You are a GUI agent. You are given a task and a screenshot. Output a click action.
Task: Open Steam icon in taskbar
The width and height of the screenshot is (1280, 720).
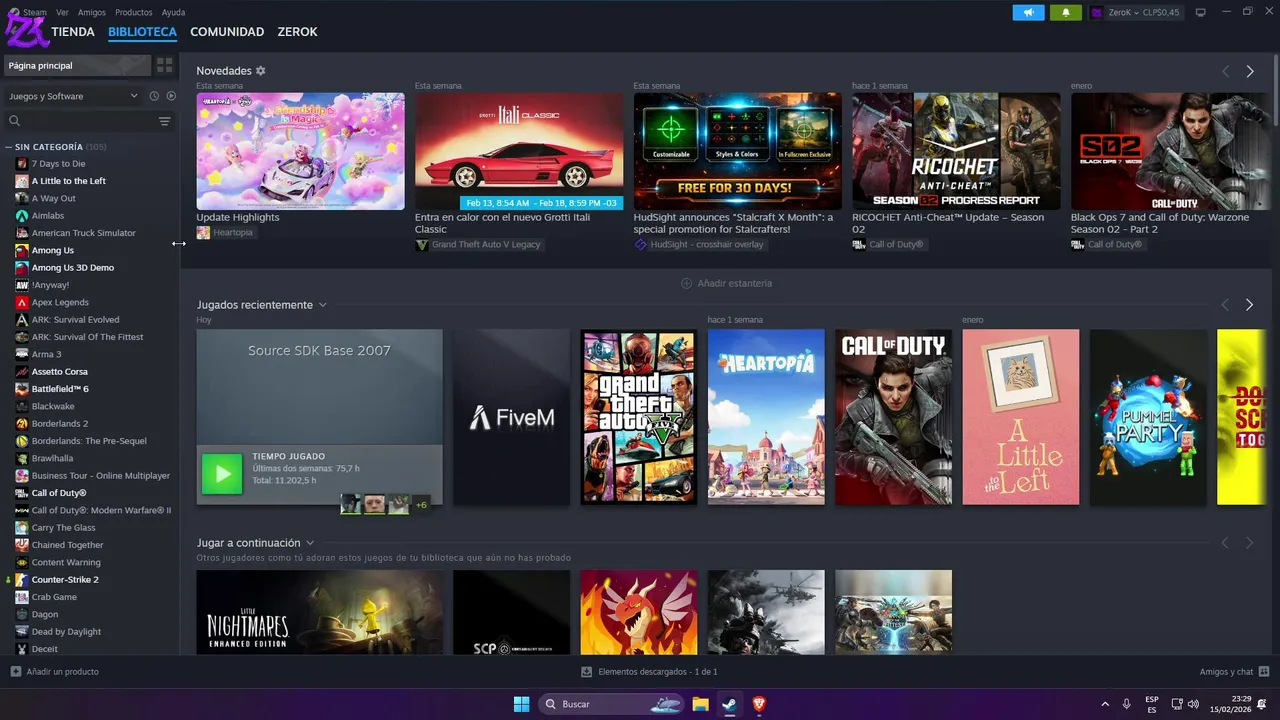(730, 704)
